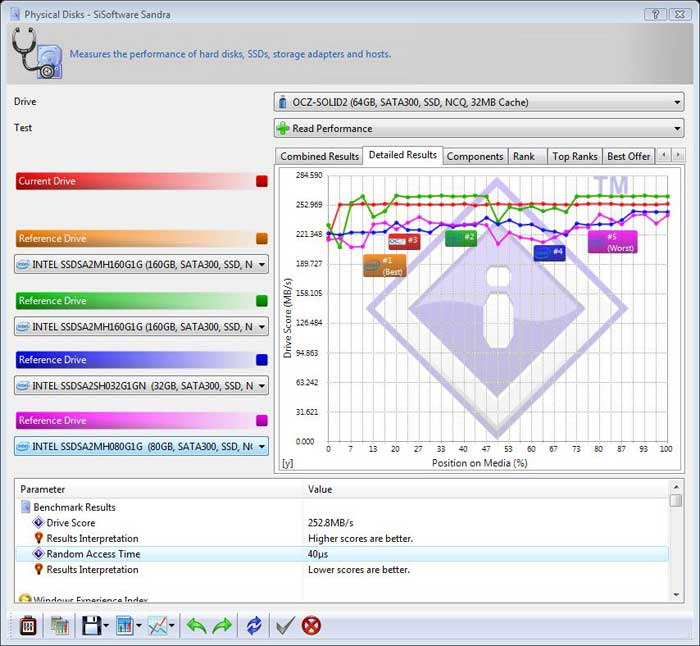Click pin icon beside 'Higher scores are better'
Screen dimensions: 700x646
[39, 538]
